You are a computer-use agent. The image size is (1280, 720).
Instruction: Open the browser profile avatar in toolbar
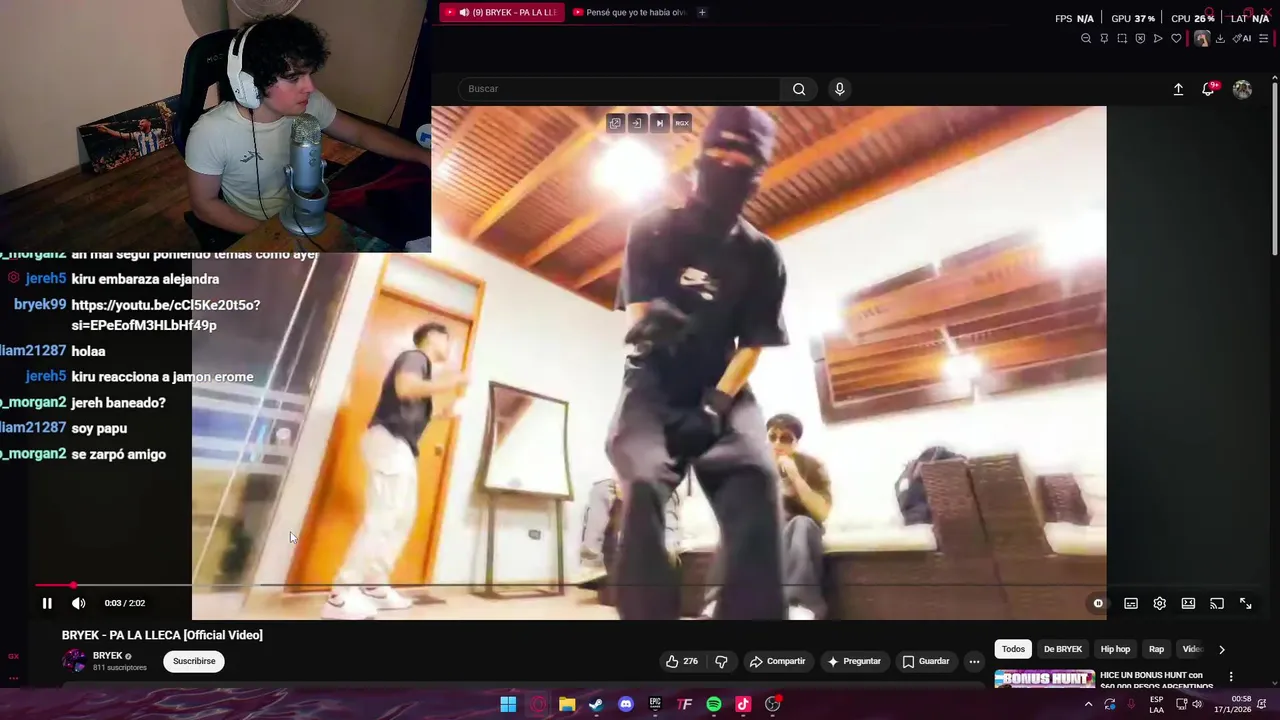pyautogui.click(x=1202, y=38)
